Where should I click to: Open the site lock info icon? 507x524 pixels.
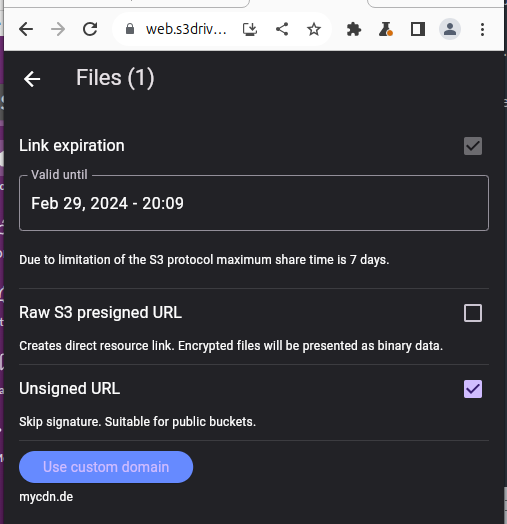pos(130,29)
